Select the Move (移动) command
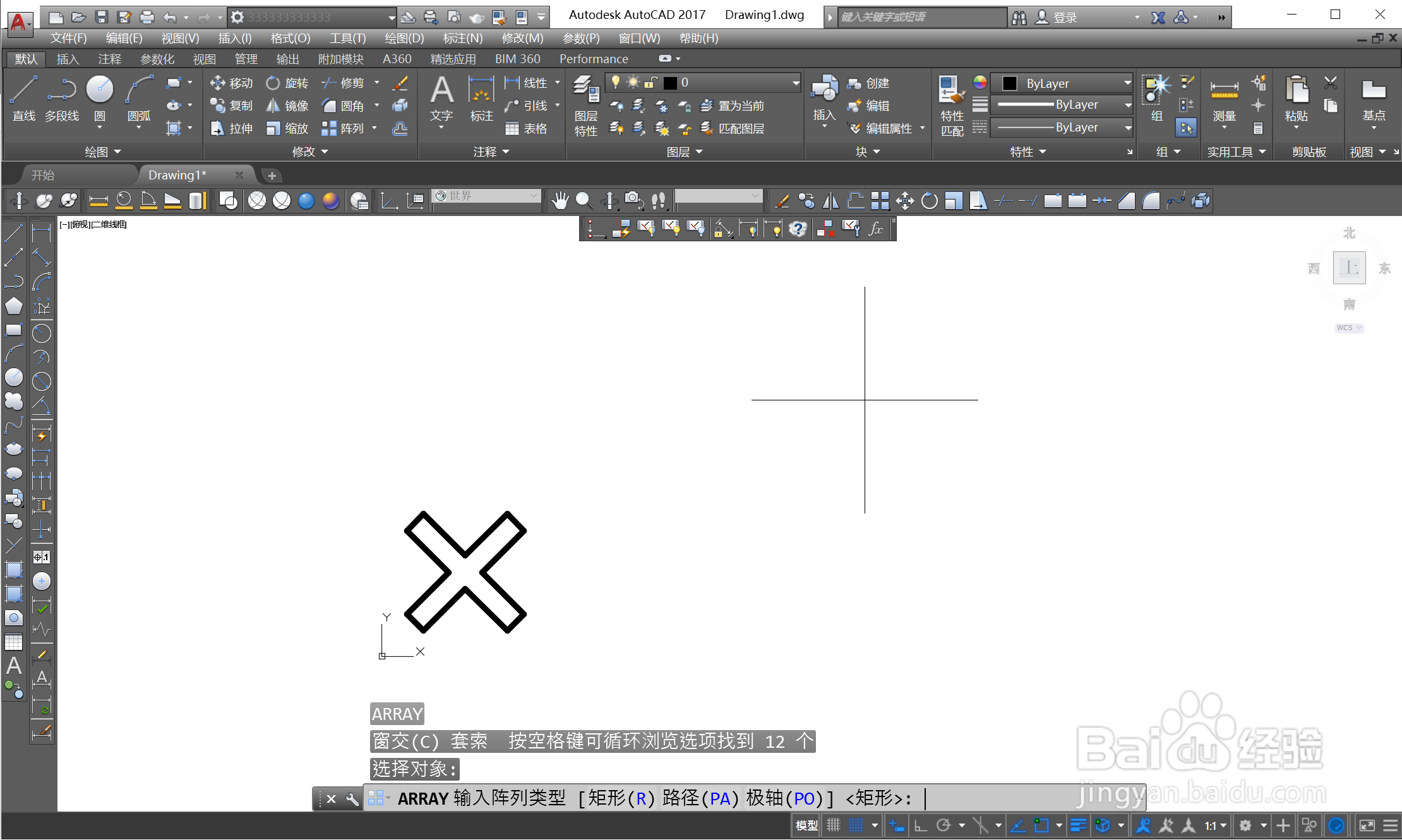The image size is (1402, 840). pos(232,83)
